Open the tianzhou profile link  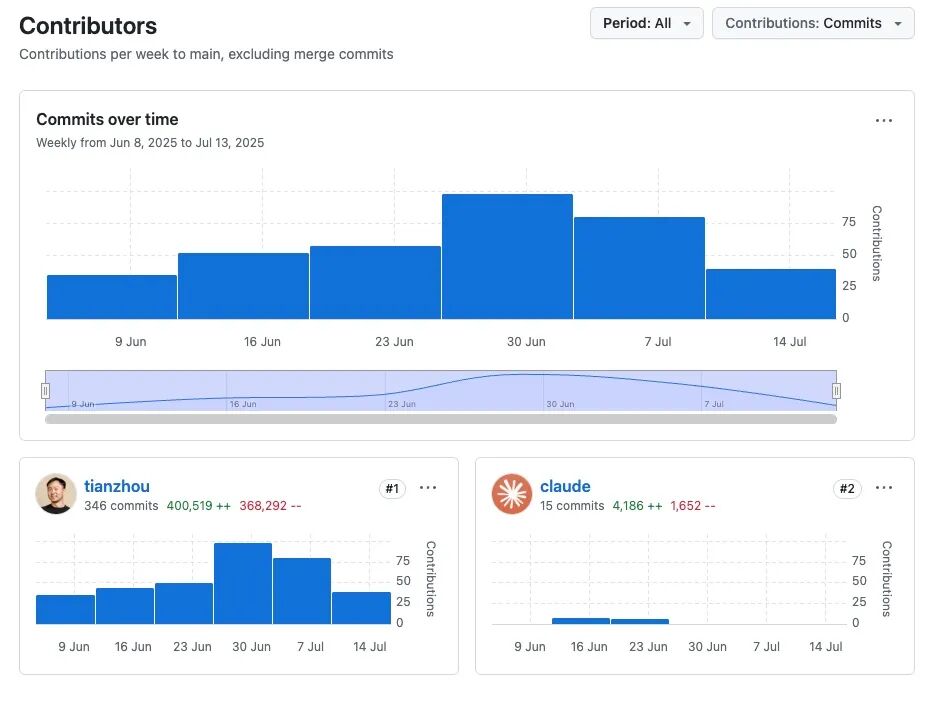pyautogui.click(x=117, y=486)
